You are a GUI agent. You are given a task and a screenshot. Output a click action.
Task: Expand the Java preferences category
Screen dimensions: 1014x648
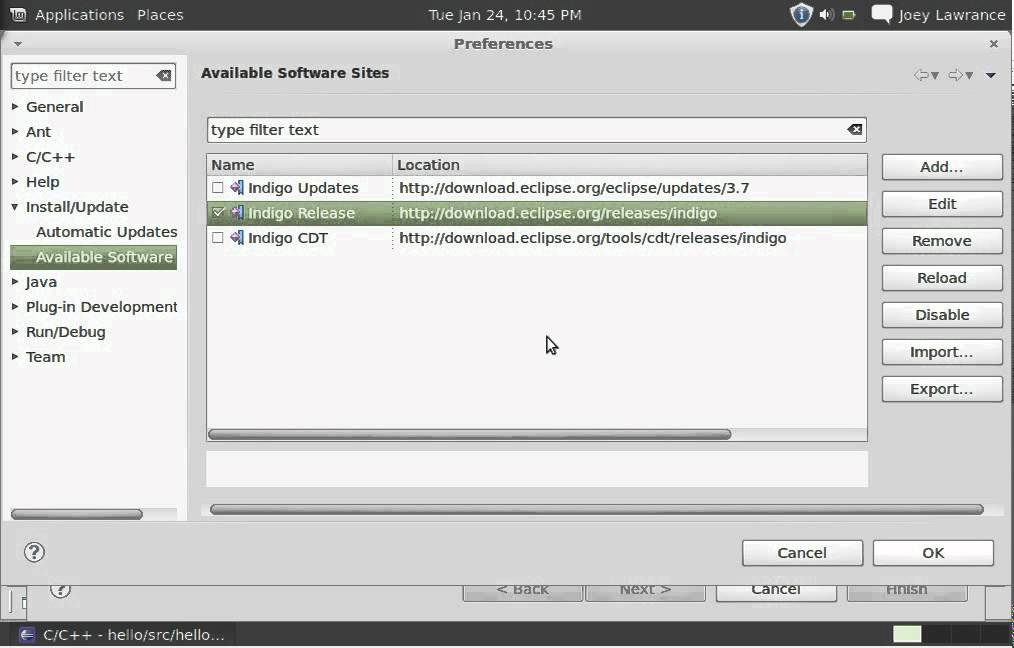(15, 282)
